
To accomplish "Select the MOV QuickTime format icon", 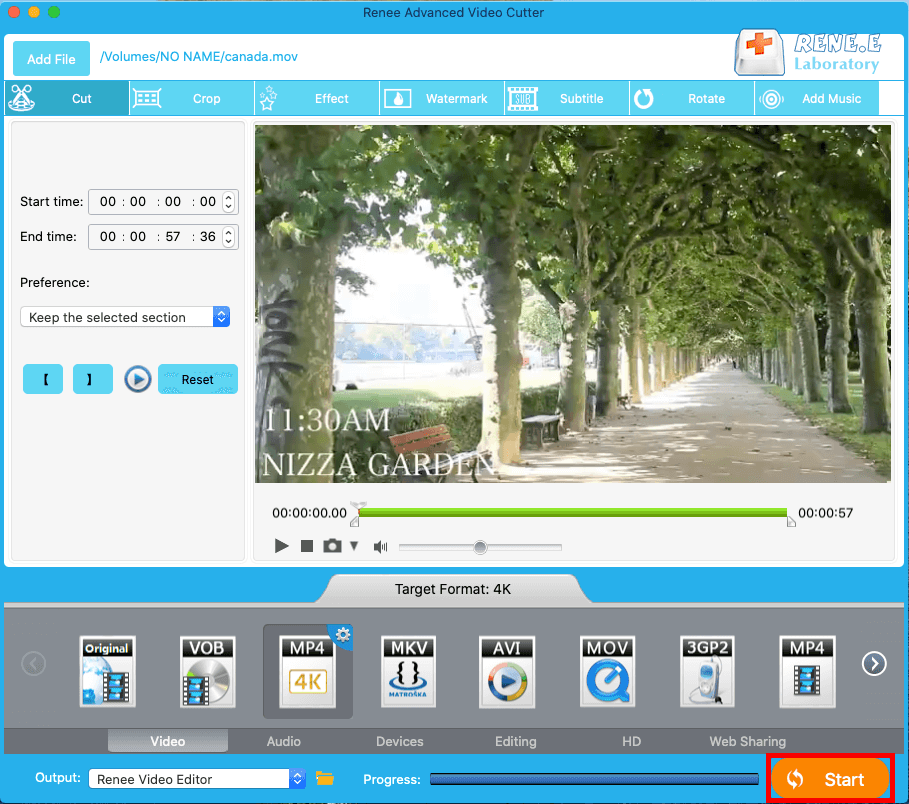I will click(x=607, y=671).
